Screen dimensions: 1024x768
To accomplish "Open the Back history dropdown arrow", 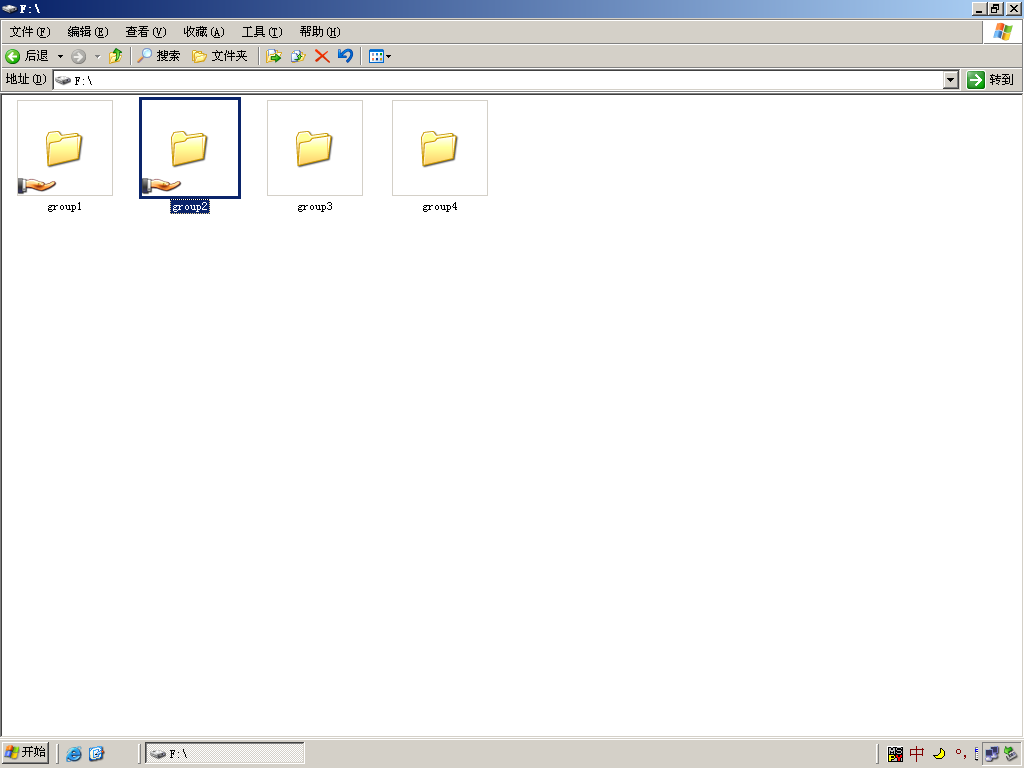I will click(60, 56).
